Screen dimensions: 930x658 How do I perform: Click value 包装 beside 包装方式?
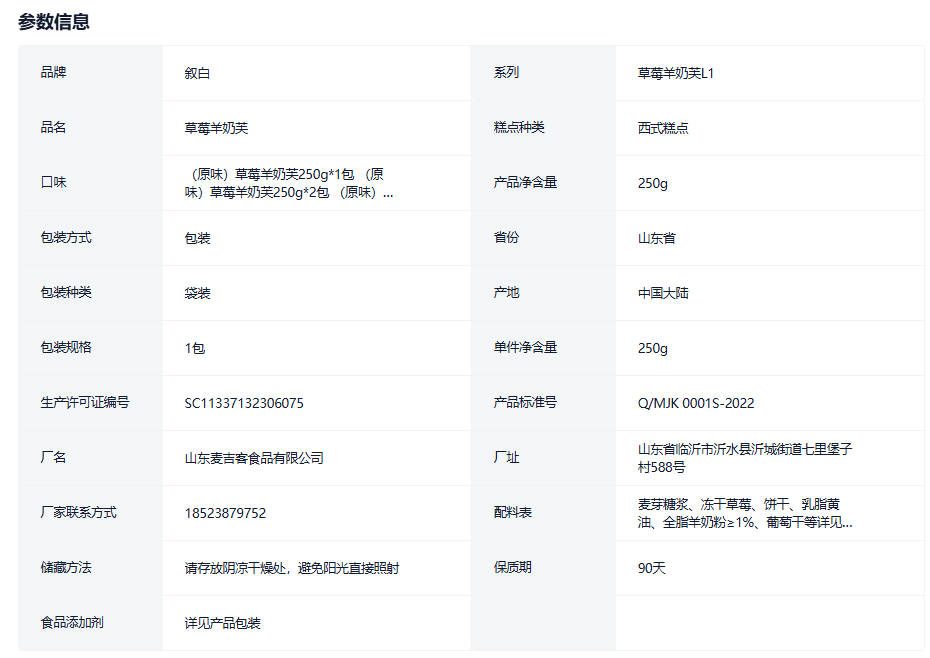pos(197,238)
